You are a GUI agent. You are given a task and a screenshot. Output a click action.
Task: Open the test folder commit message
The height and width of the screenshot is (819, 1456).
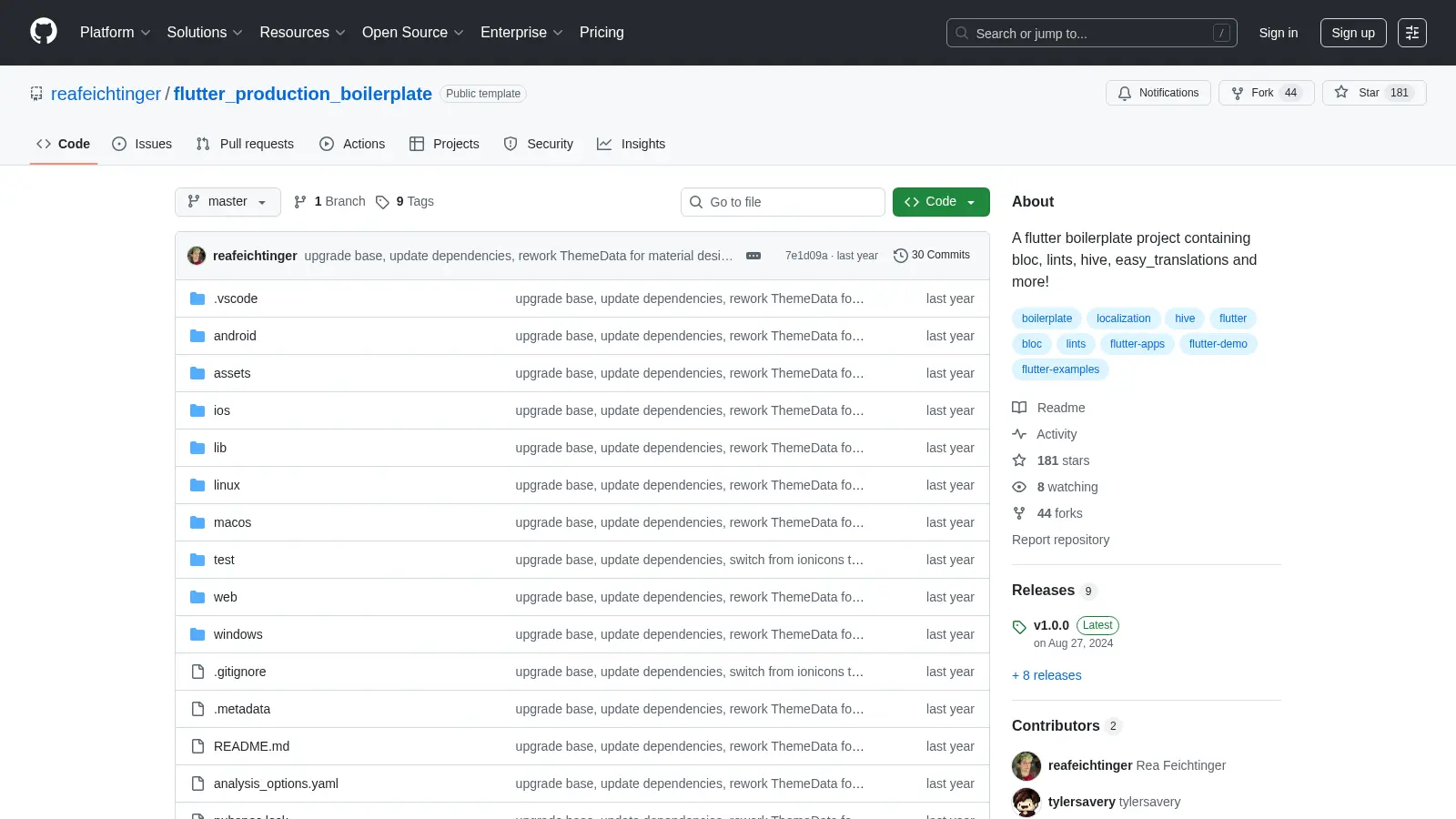pyautogui.click(x=689, y=560)
